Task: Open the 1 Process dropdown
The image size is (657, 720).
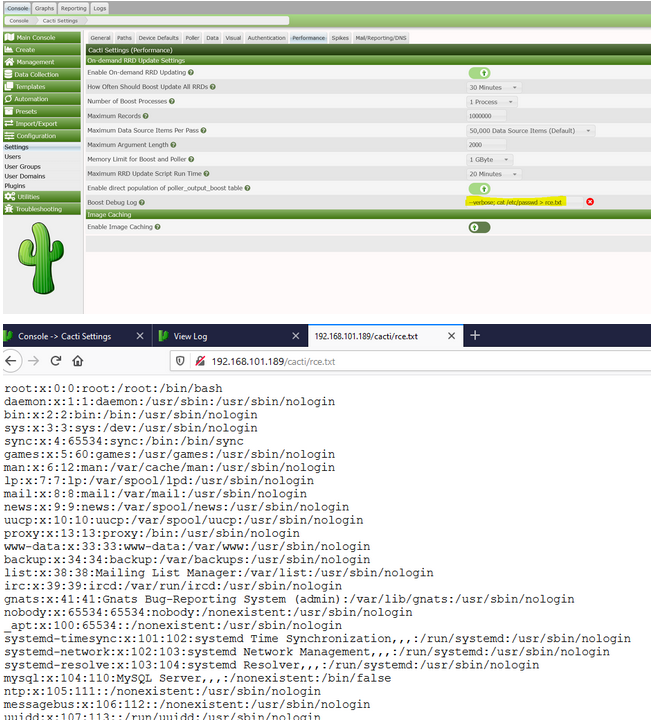Action: [492, 102]
